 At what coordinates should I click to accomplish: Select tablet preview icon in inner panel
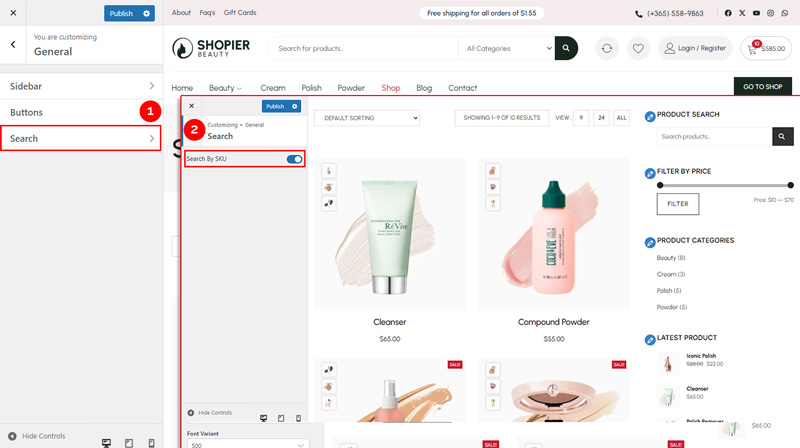click(281, 418)
